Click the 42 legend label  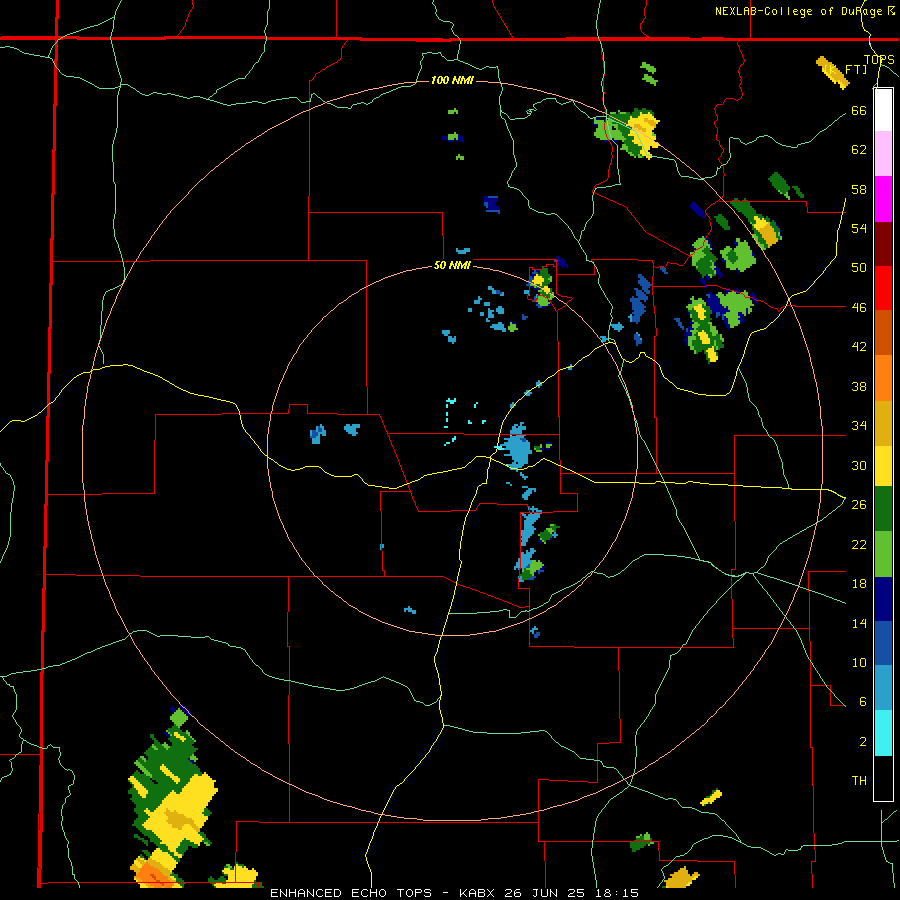(x=859, y=346)
